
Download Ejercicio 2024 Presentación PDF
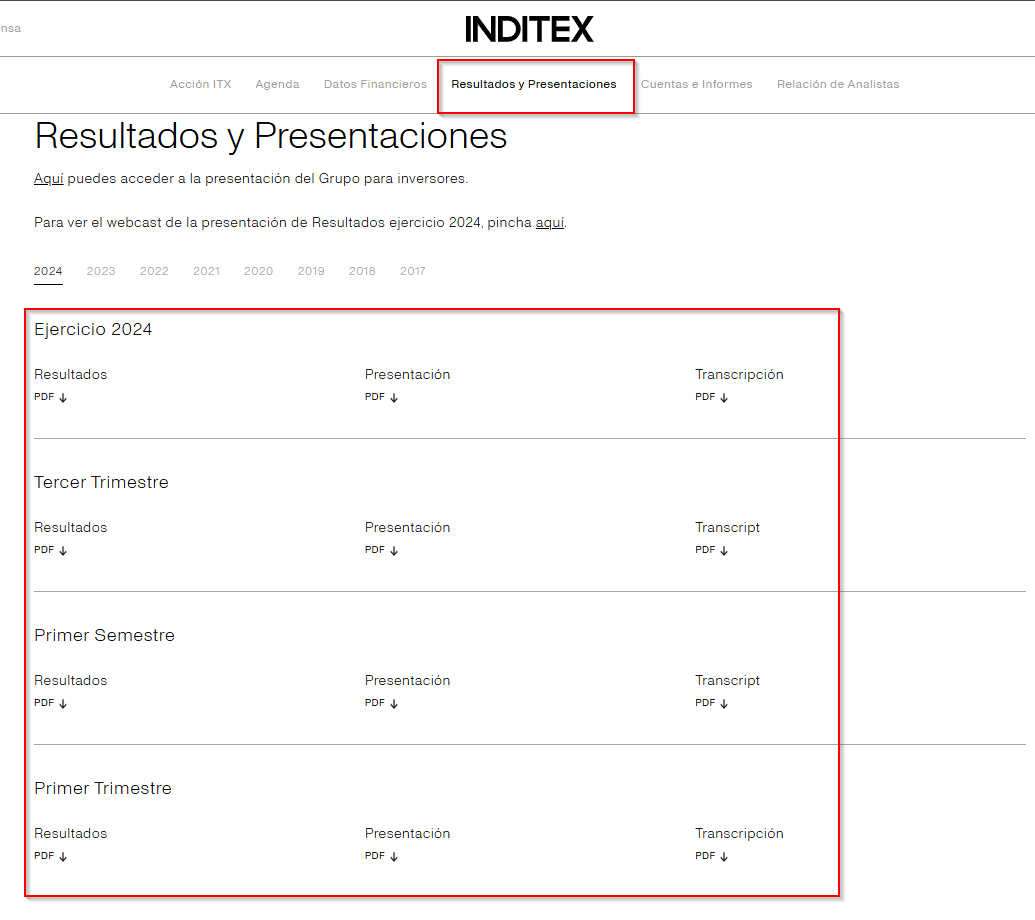click(381, 397)
